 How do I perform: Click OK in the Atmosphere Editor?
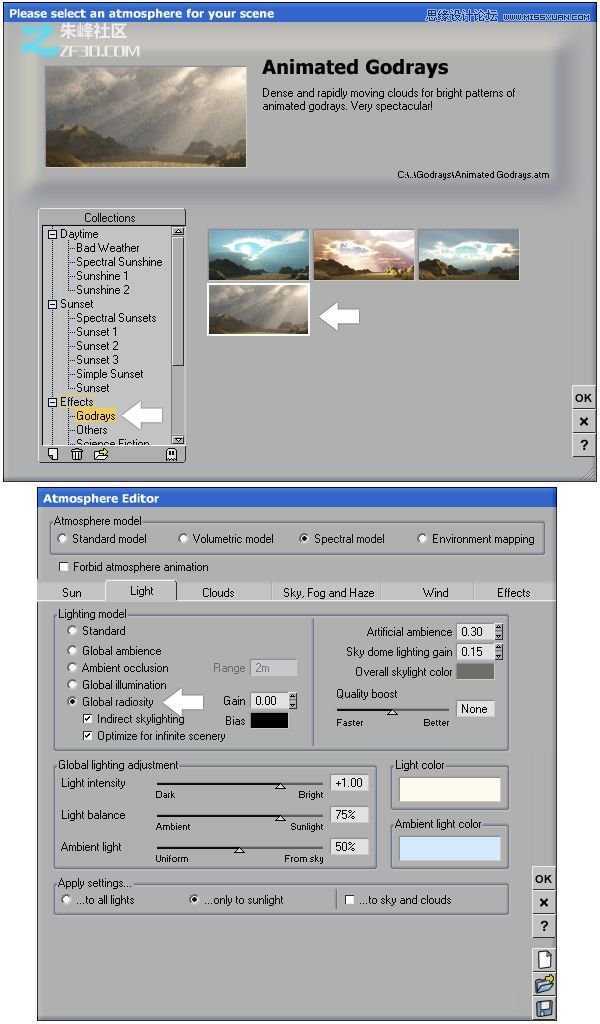(x=543, y=879)
